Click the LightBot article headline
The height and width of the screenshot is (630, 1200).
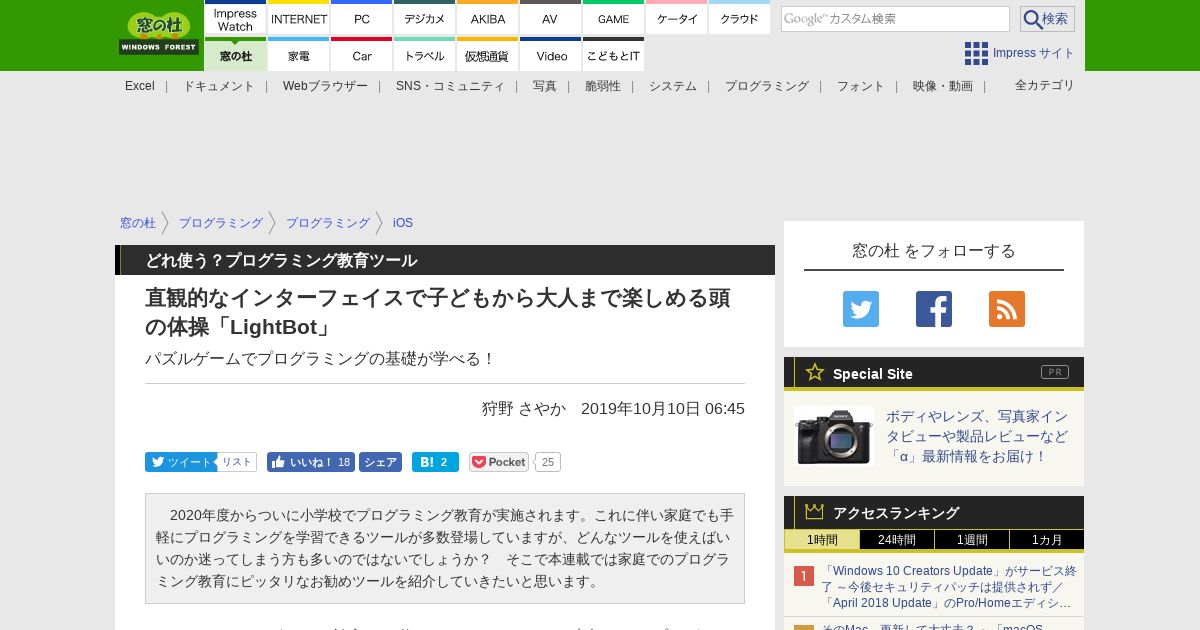(438, 312)
